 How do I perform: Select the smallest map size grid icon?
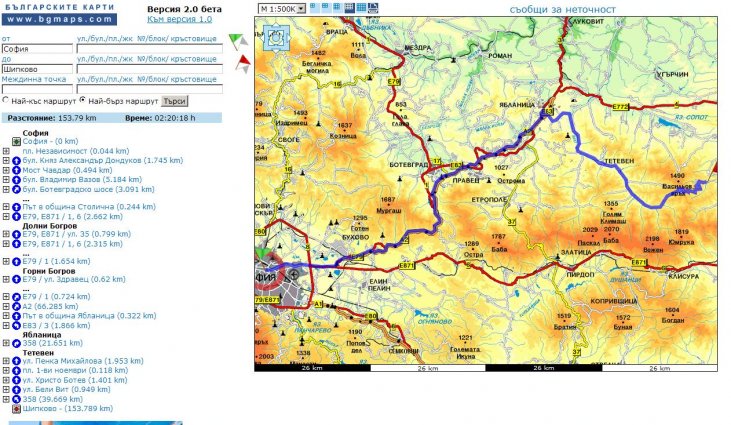pos(312,7)
